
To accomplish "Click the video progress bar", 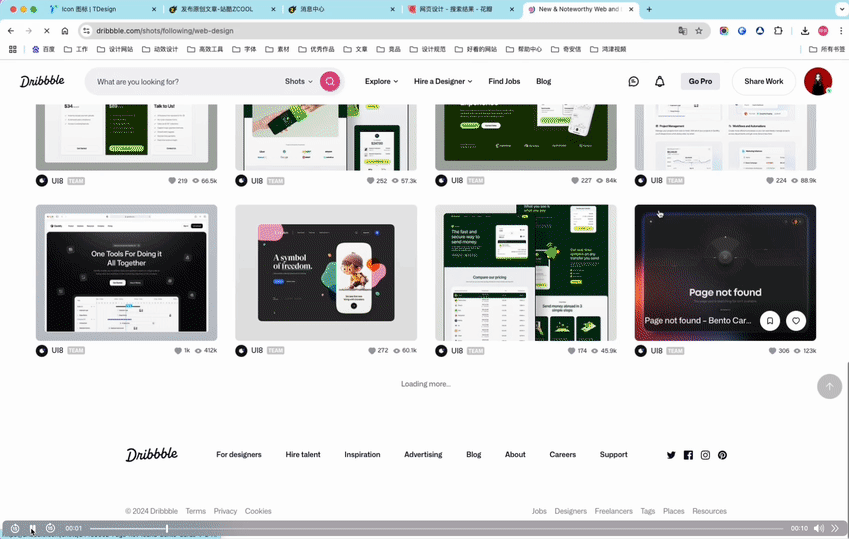I will pyautogui.click(x=436, y=528).
